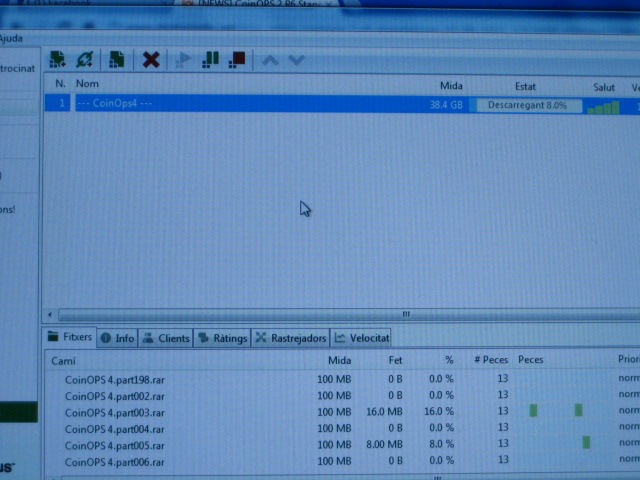Sort torrents by the Estat column
The height and width of the screenshot is (480, 640).
tap(525, 87)
